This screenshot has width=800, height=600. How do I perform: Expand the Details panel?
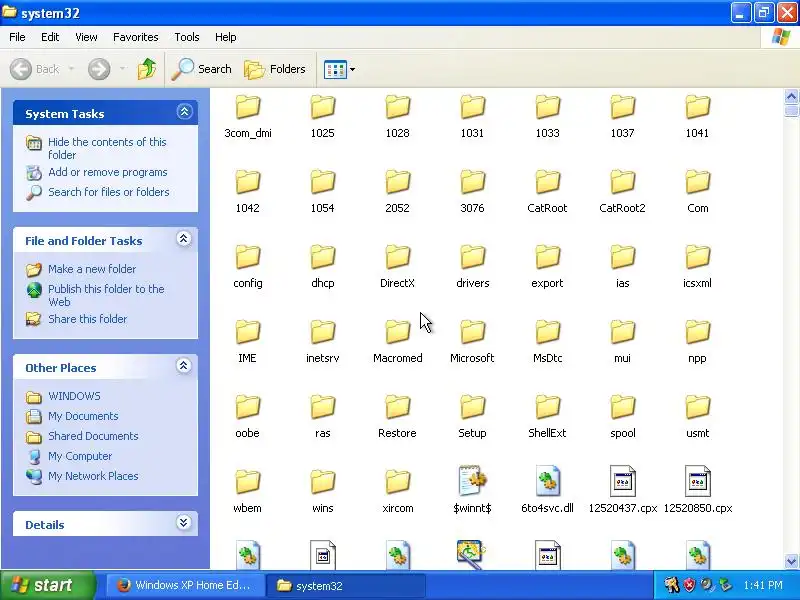[184, 522]
